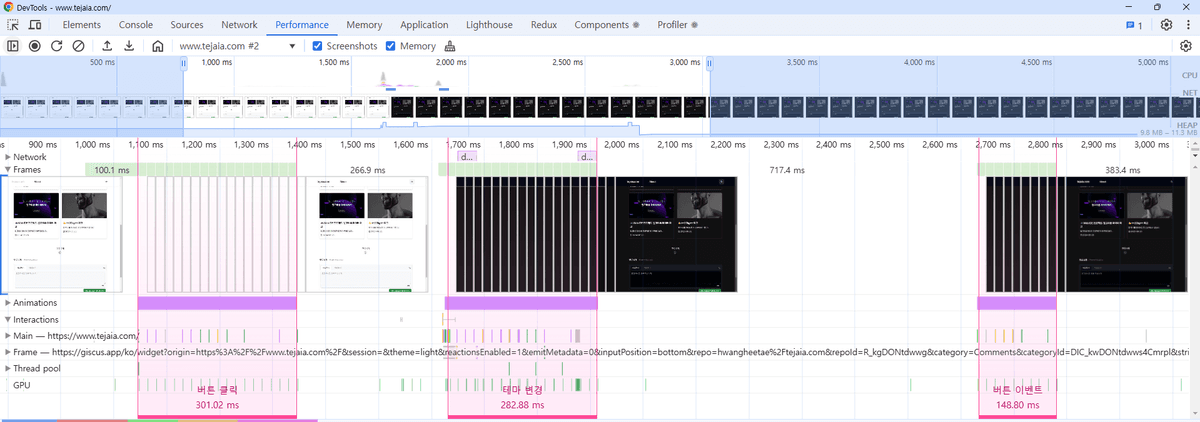Expand the Animations track
The image size is (1200, 422).
point(8,303)
